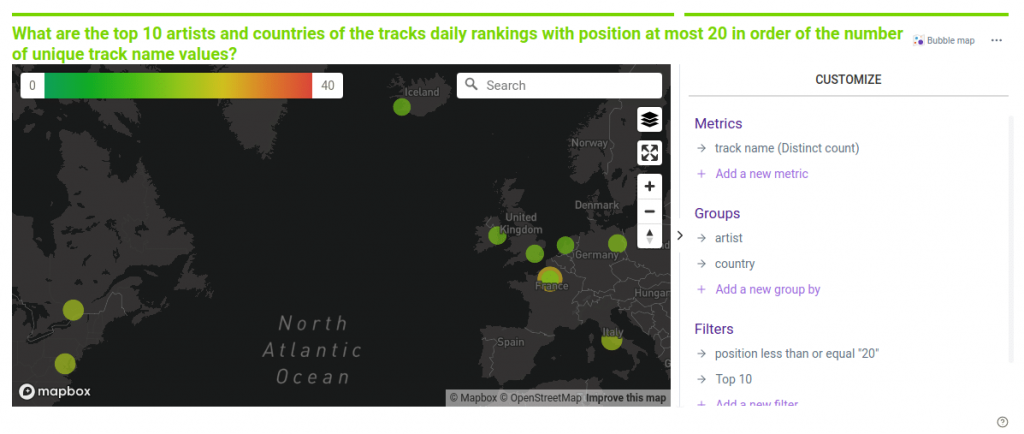Screen dimensions: 1024x434
Task: Toggle fullscreen map view
Action: (650, 153)
